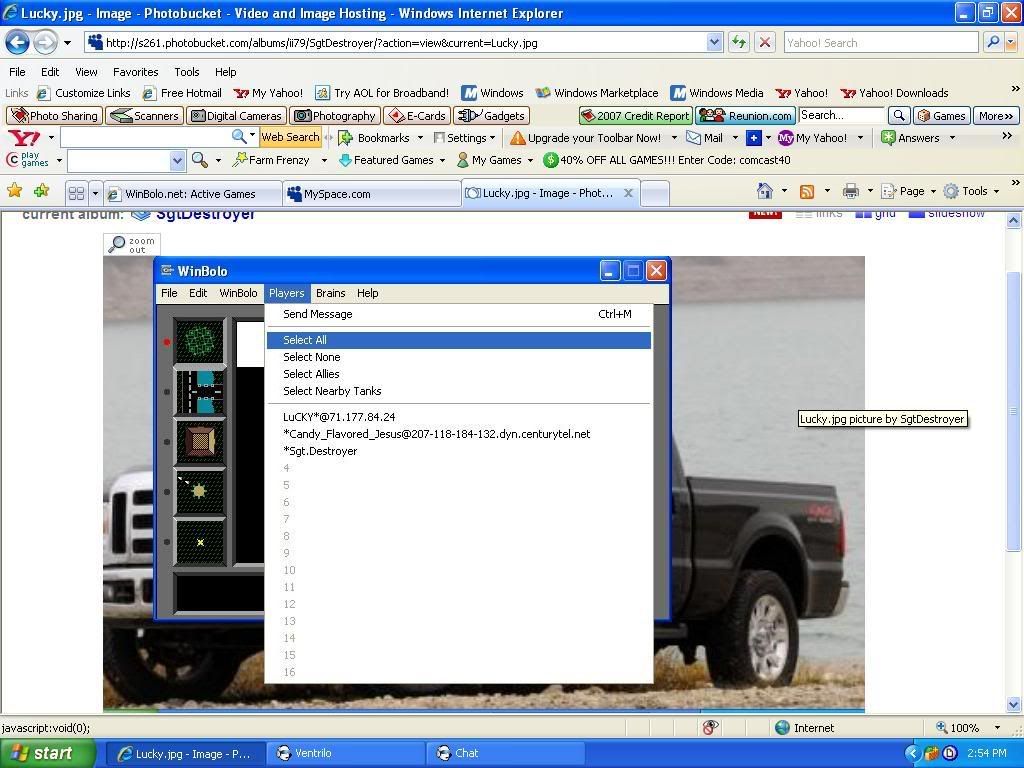
Task: Expand the Yahoo toolbar Settings dropdown
Action: (471, 138)
